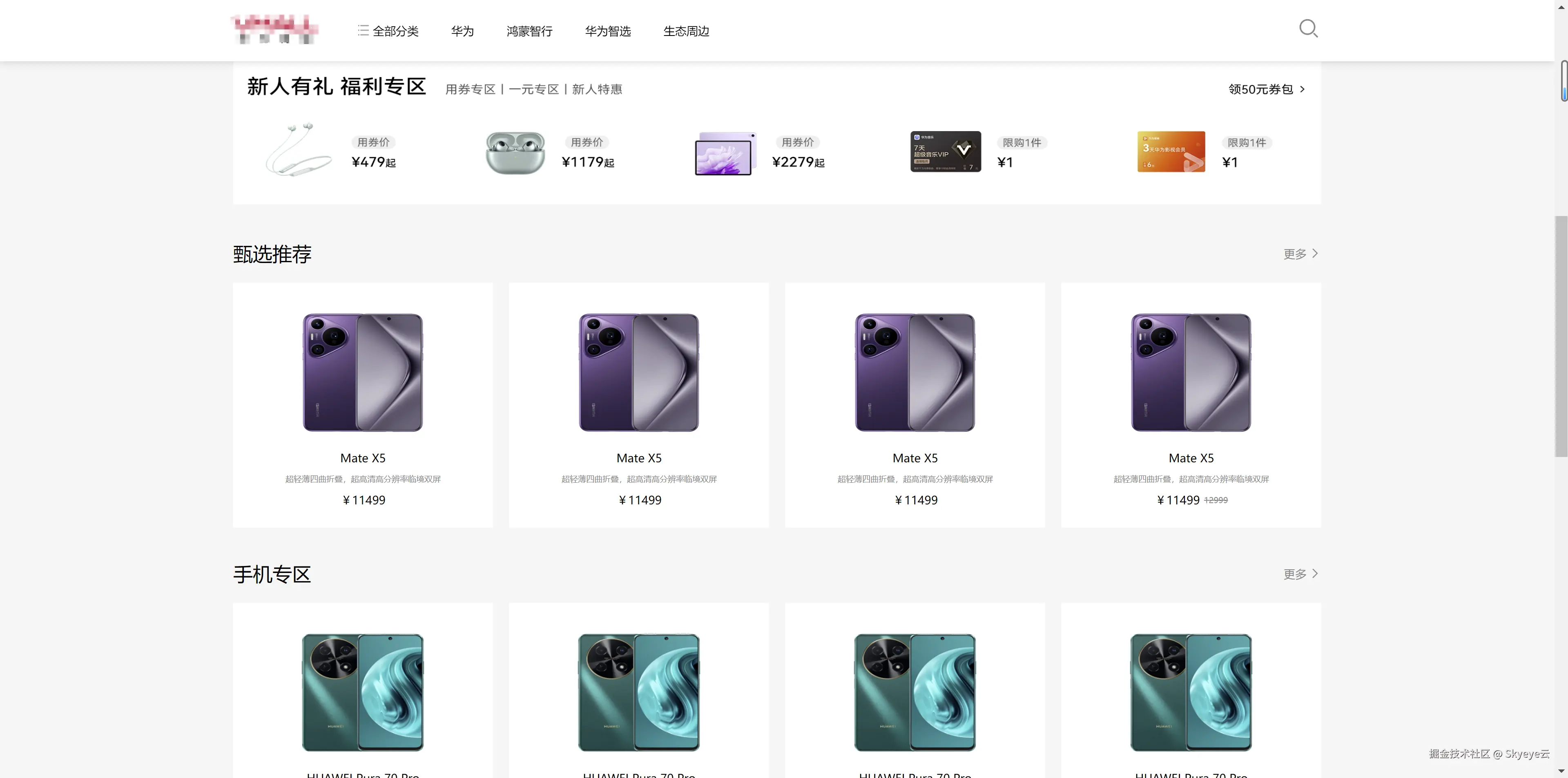Click the neckband earphones ¥479 thumbnail
This screenshot has height=778, width=1568.
[298, 150]
